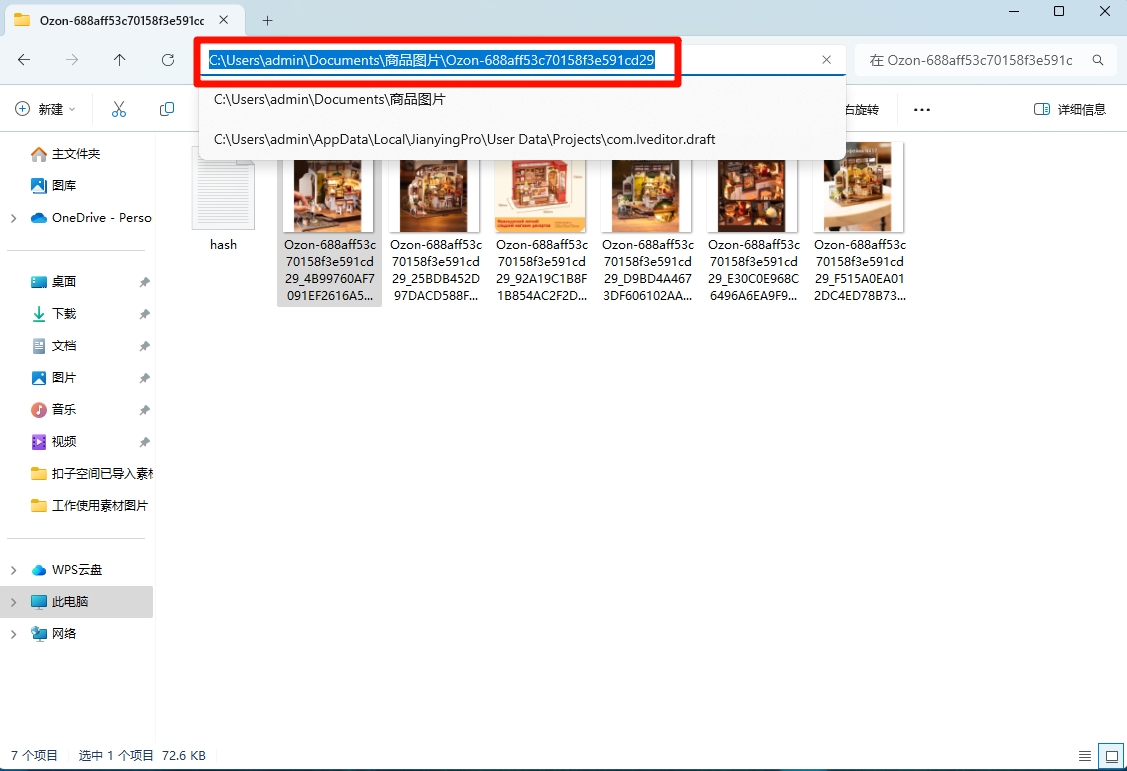Select the Documents\商品图片 path suggestion
Image resolution: width=1127 pixels, height=771 pixels.
[330, 100]
